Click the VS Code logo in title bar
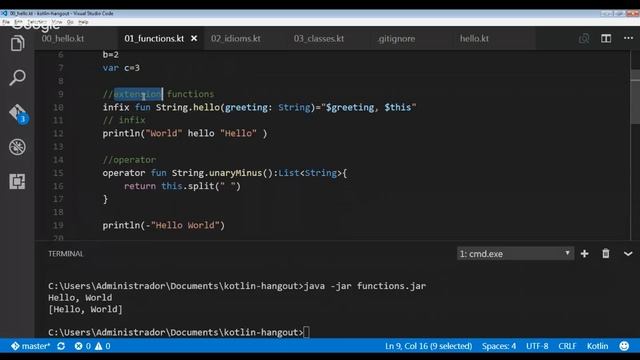 pyautogui.click(x=4, y=13)
